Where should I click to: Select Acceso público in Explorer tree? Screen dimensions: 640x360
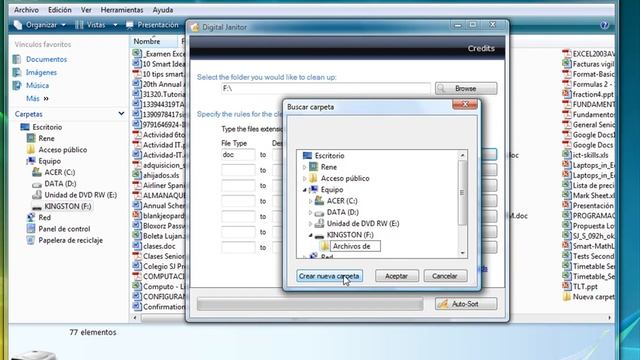click(62, 150)
